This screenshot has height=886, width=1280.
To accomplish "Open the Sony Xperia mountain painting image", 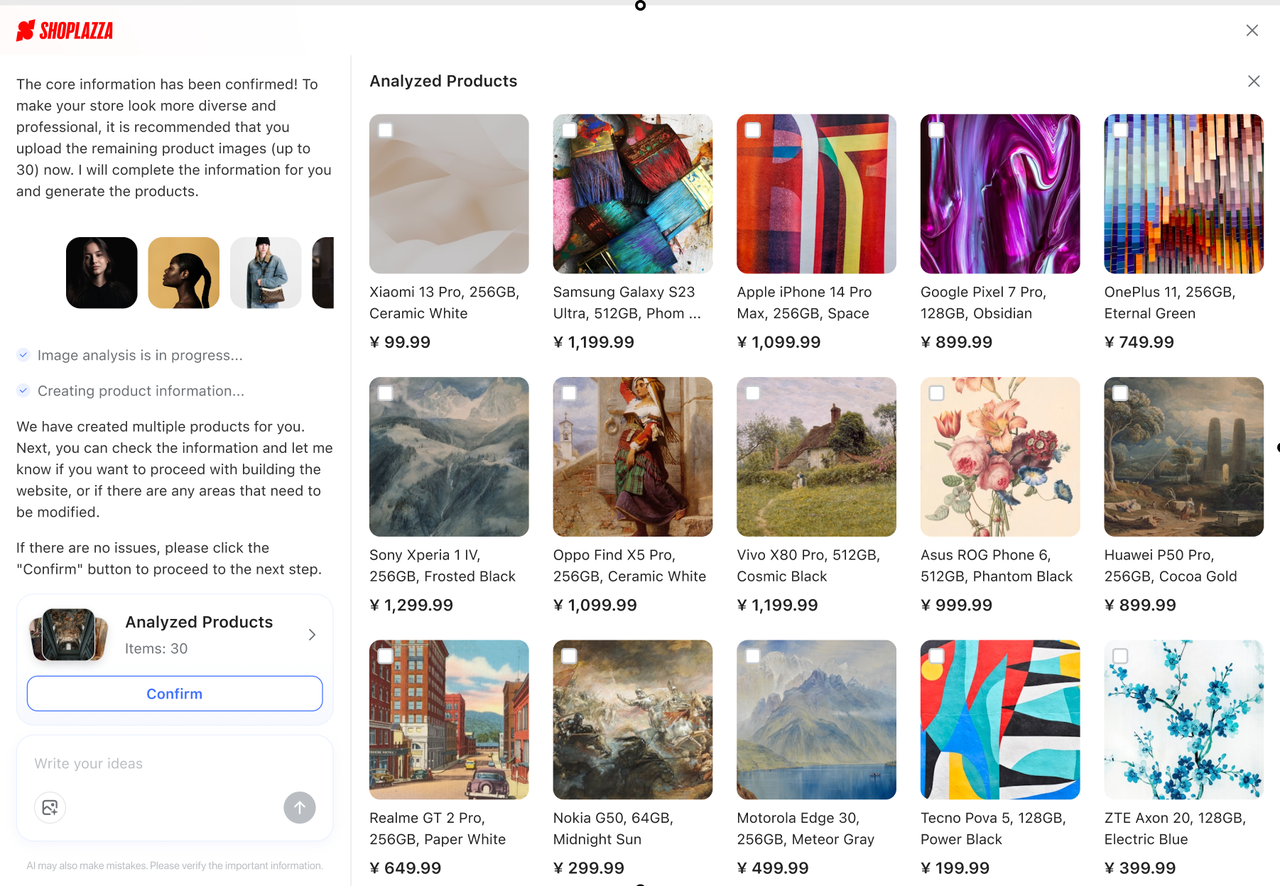I will [x=449, y=457].
